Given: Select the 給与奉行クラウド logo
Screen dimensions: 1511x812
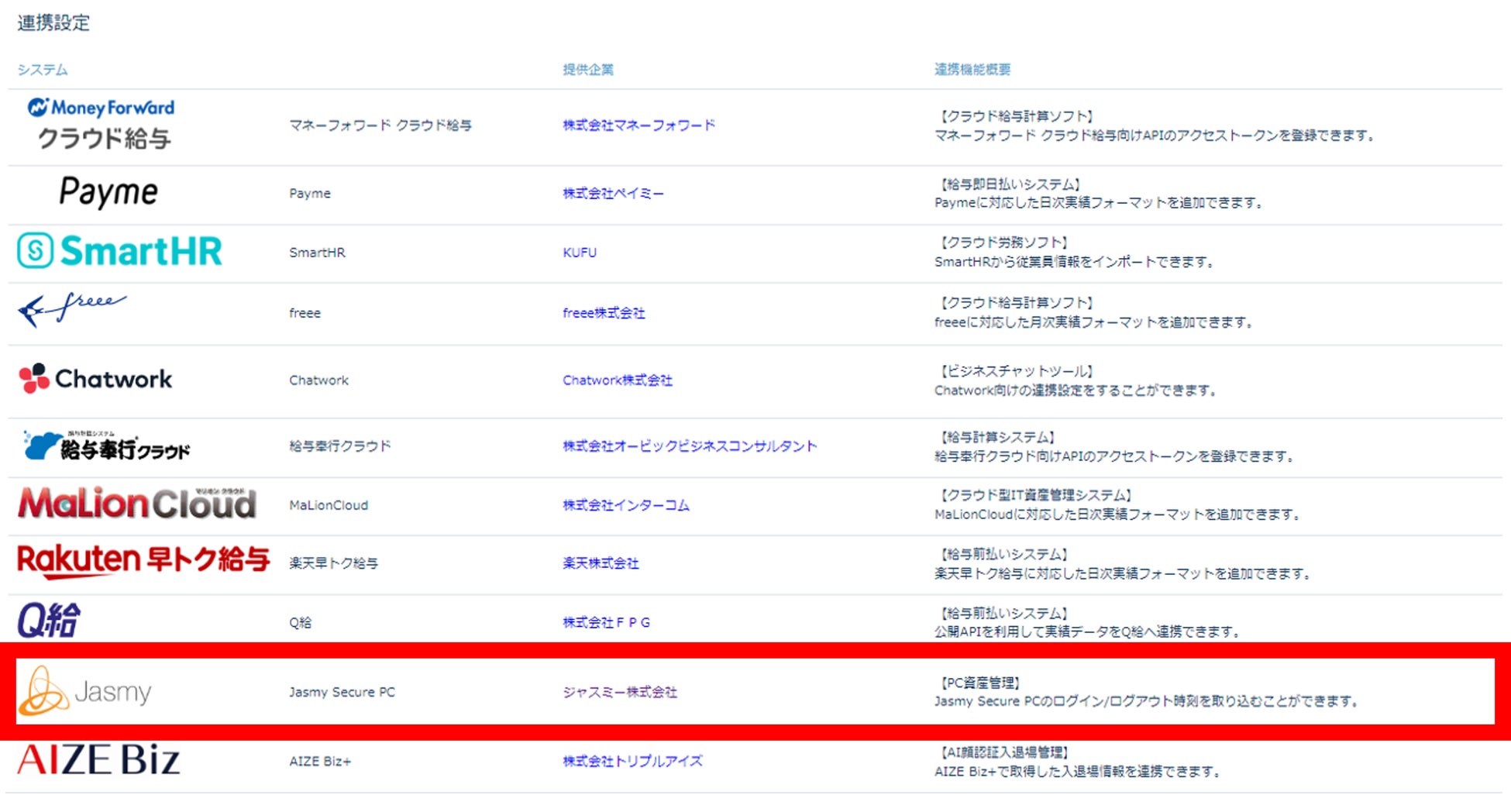Looking at the screenshot, I should 106,446.
